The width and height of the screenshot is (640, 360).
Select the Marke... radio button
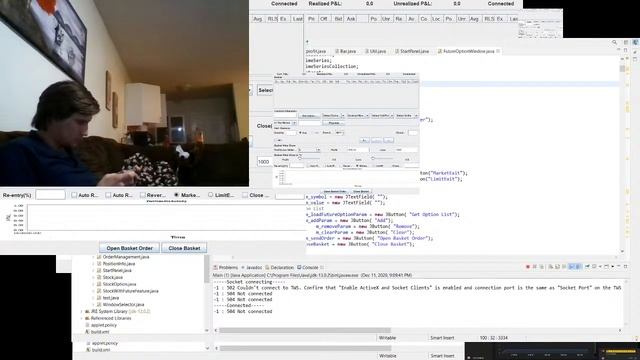(x=176, y=195)
